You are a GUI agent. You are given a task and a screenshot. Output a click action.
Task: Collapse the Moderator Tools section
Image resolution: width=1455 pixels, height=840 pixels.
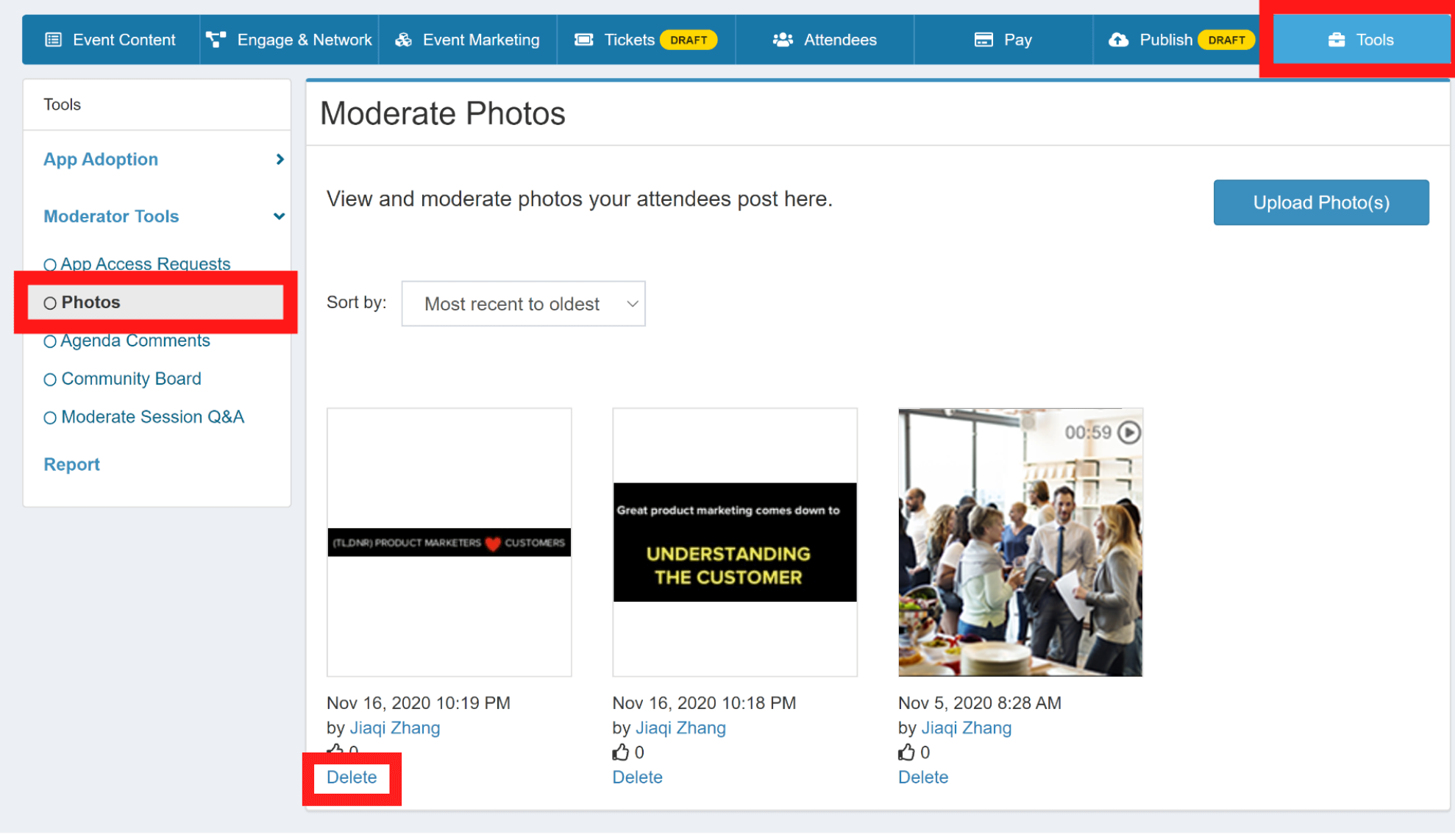(279, 216)
